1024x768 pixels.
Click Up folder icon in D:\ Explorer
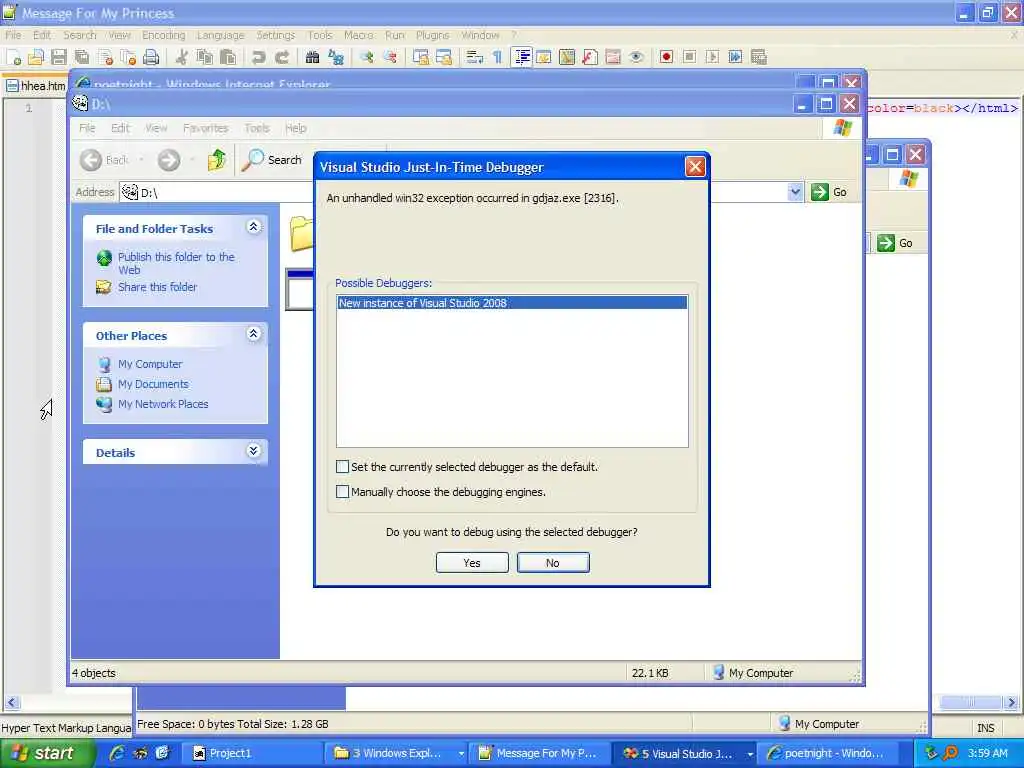(217, 160)
